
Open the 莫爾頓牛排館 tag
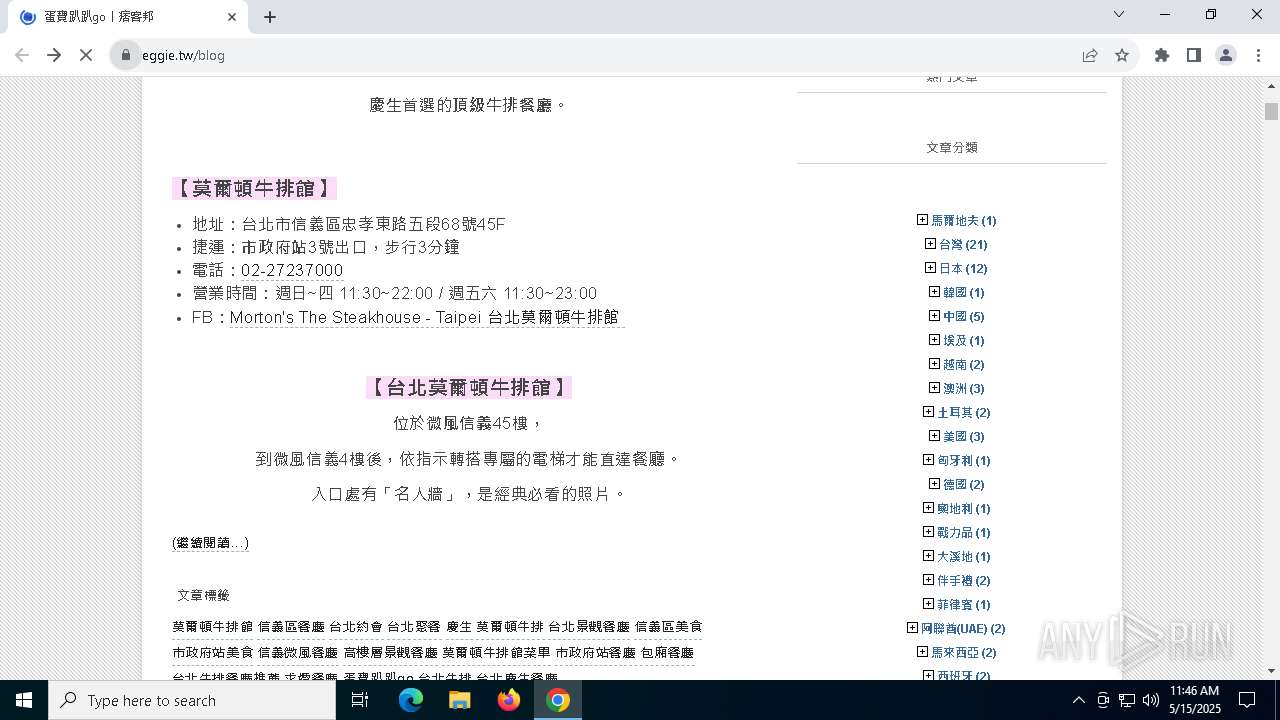[213, 627]
